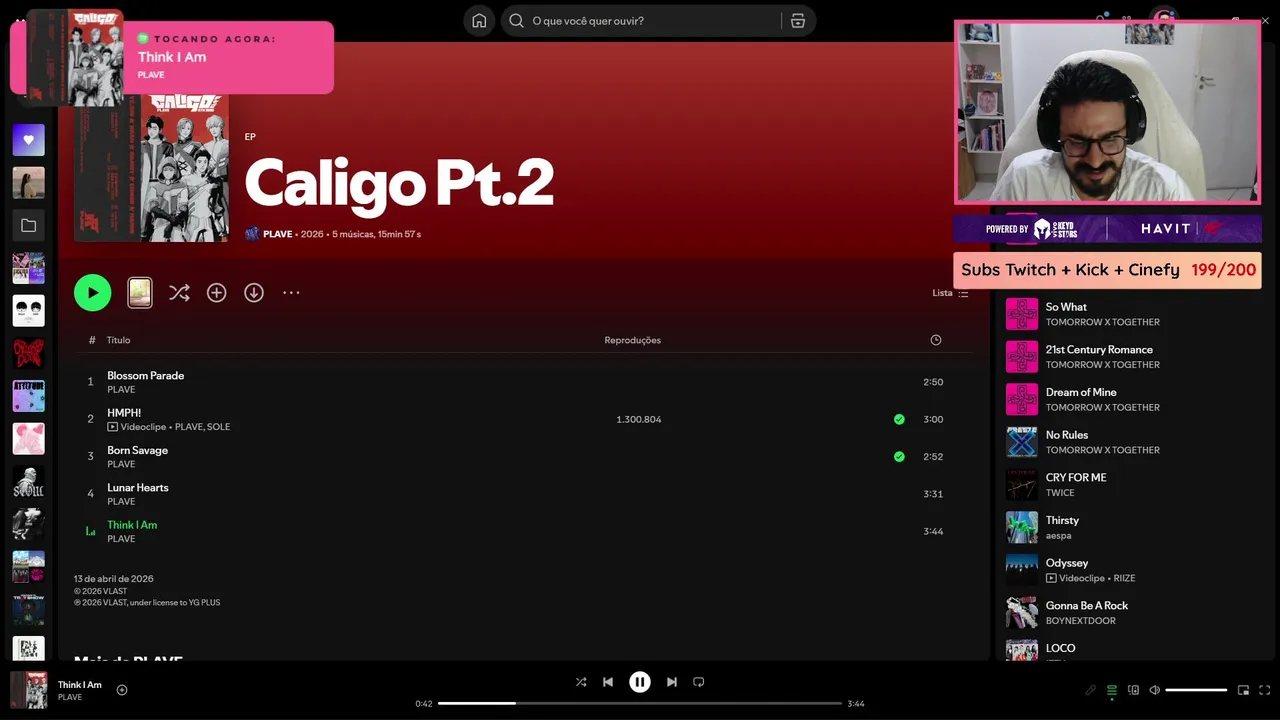Adjust the volume slider
Viewport: 1280px width, 720px height.
1196,690
